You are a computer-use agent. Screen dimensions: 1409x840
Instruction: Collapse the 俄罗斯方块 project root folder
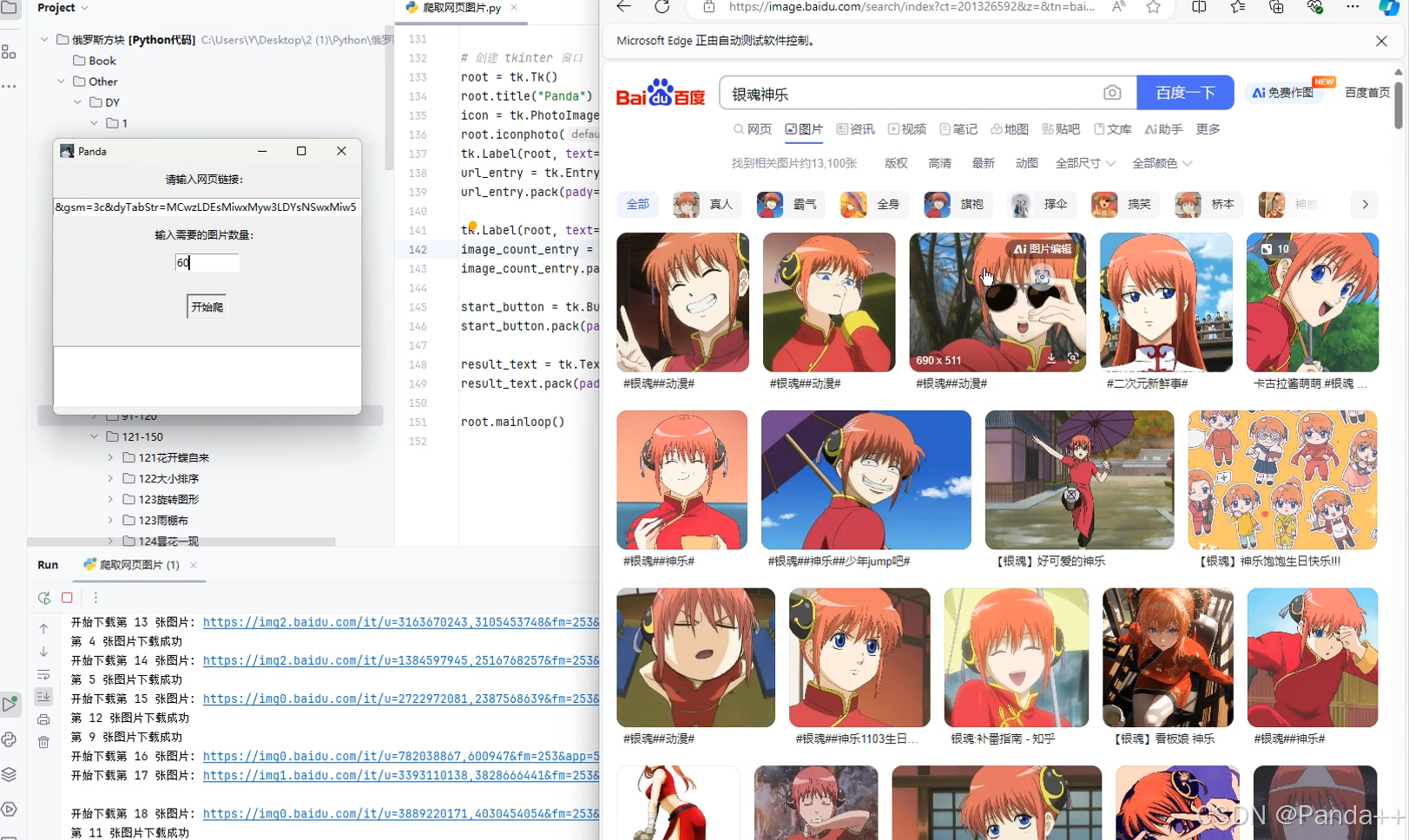(x=44, y=40)
